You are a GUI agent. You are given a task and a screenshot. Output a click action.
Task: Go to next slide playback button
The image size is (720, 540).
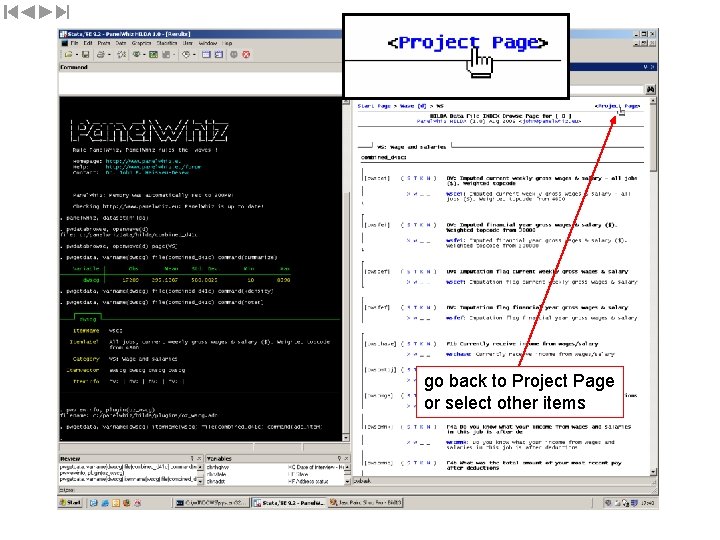[x=45, y=12]
